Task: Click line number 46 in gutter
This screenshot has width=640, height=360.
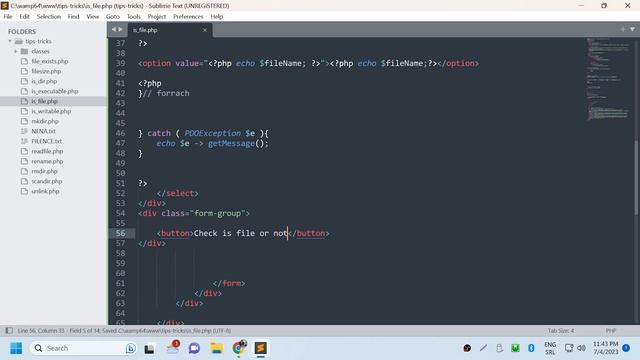Action: (120, 133)
